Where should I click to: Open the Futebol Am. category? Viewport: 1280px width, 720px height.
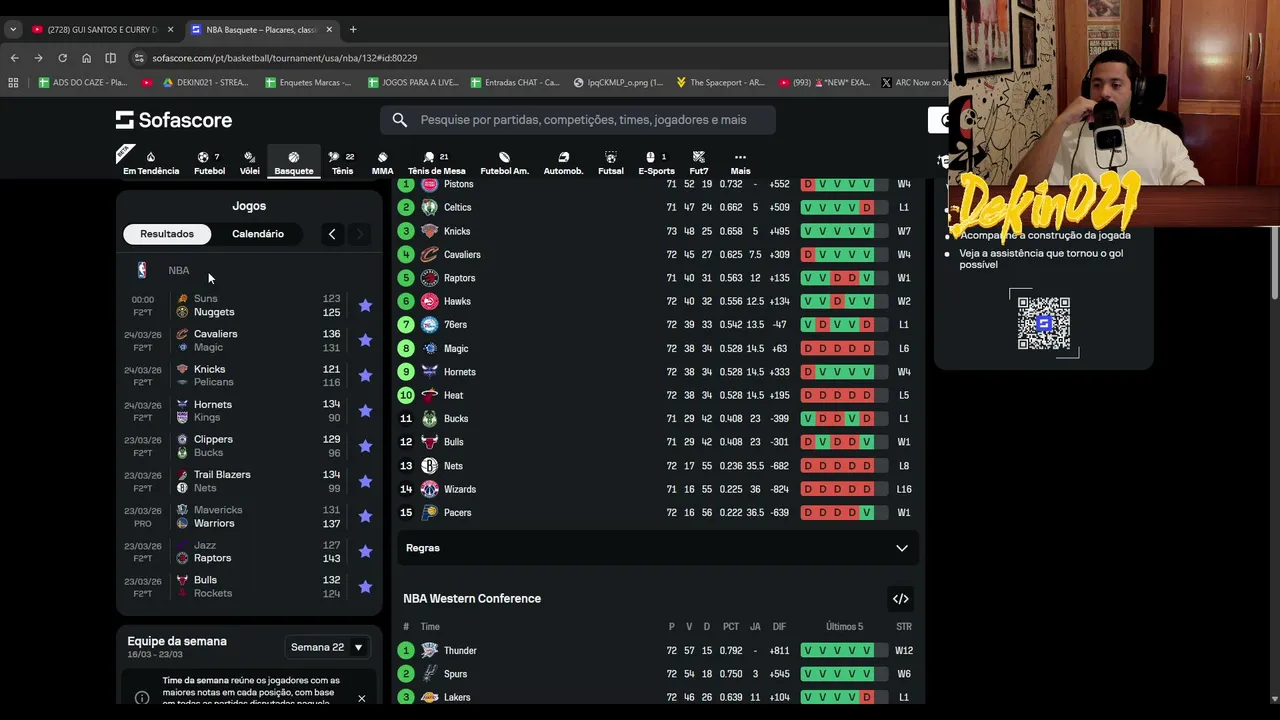(x=504, y=163)
